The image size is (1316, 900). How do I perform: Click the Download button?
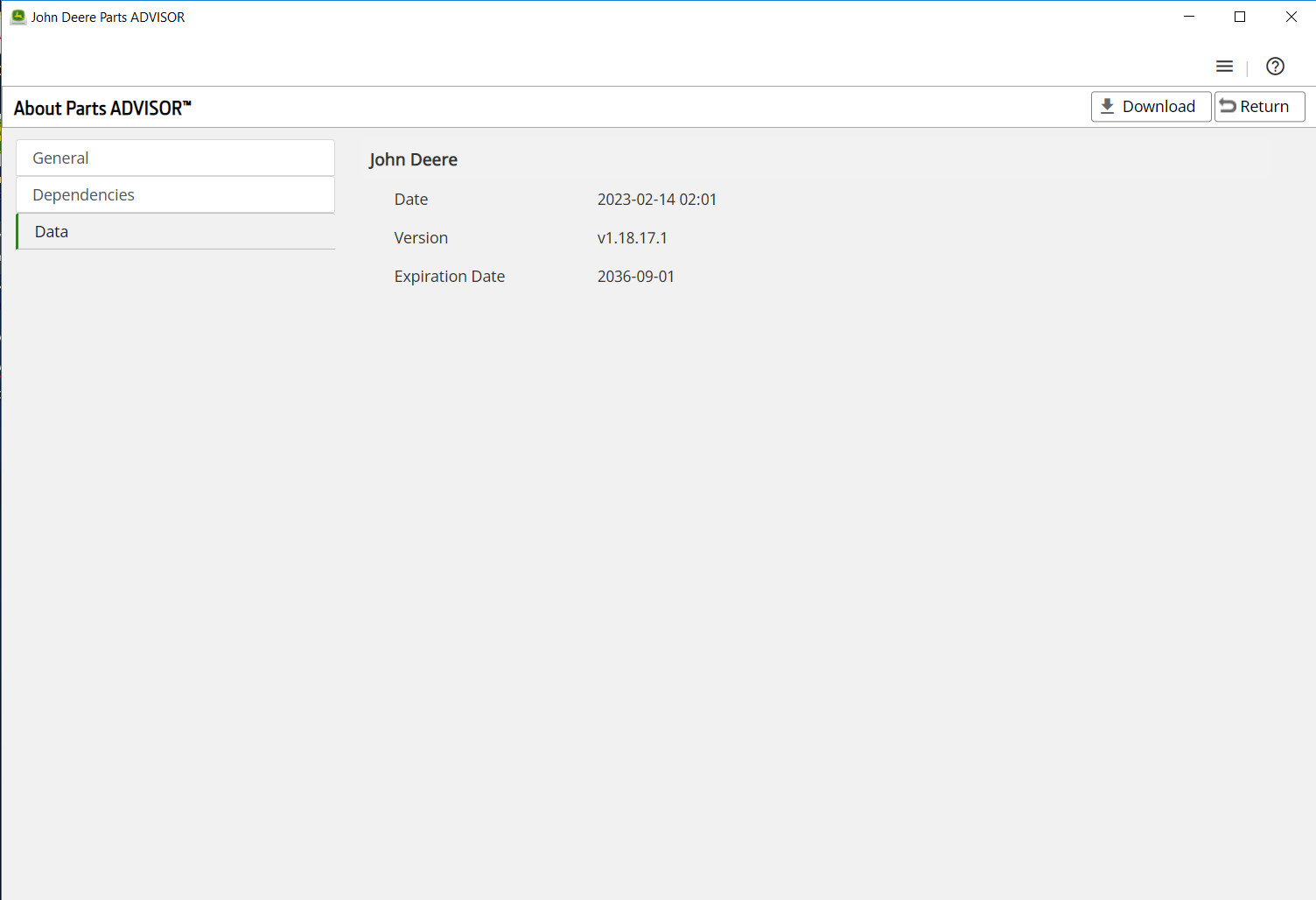point(1151,107)
